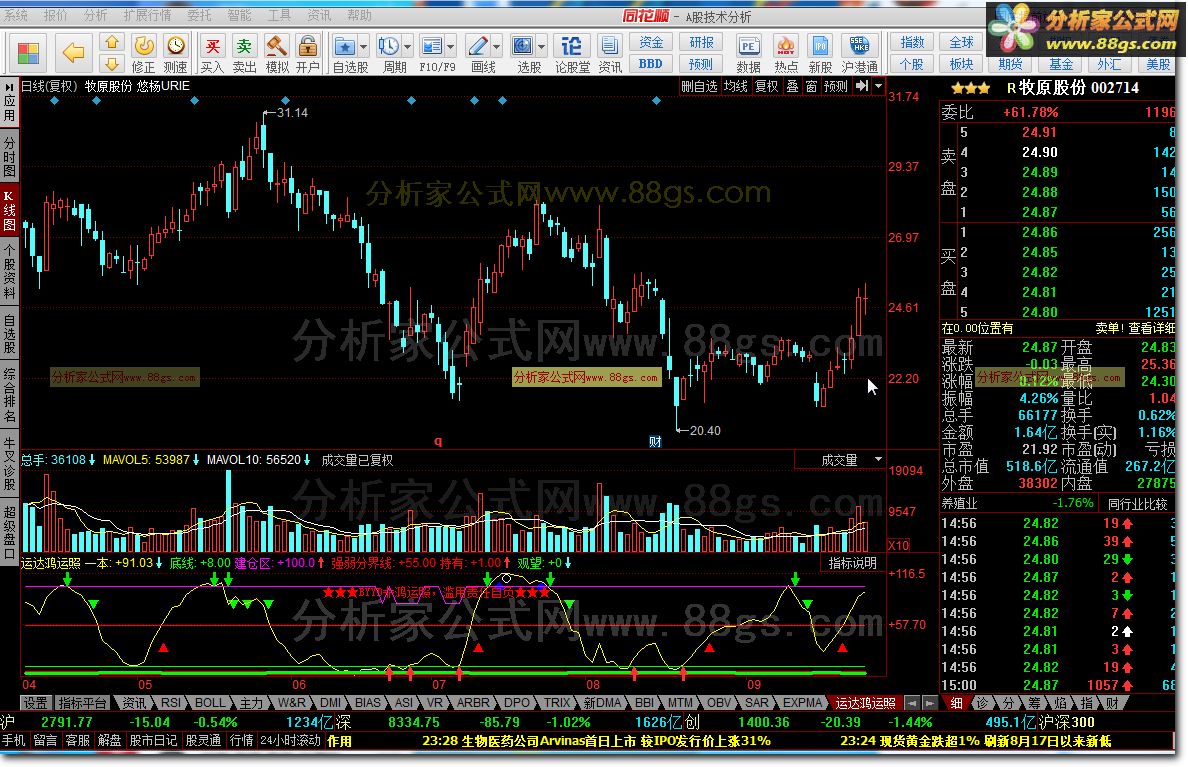The width and height of the screenshot is (1188, 767).
Task: Open the 修正 correction tool
Action: click(x=143, y=54)
